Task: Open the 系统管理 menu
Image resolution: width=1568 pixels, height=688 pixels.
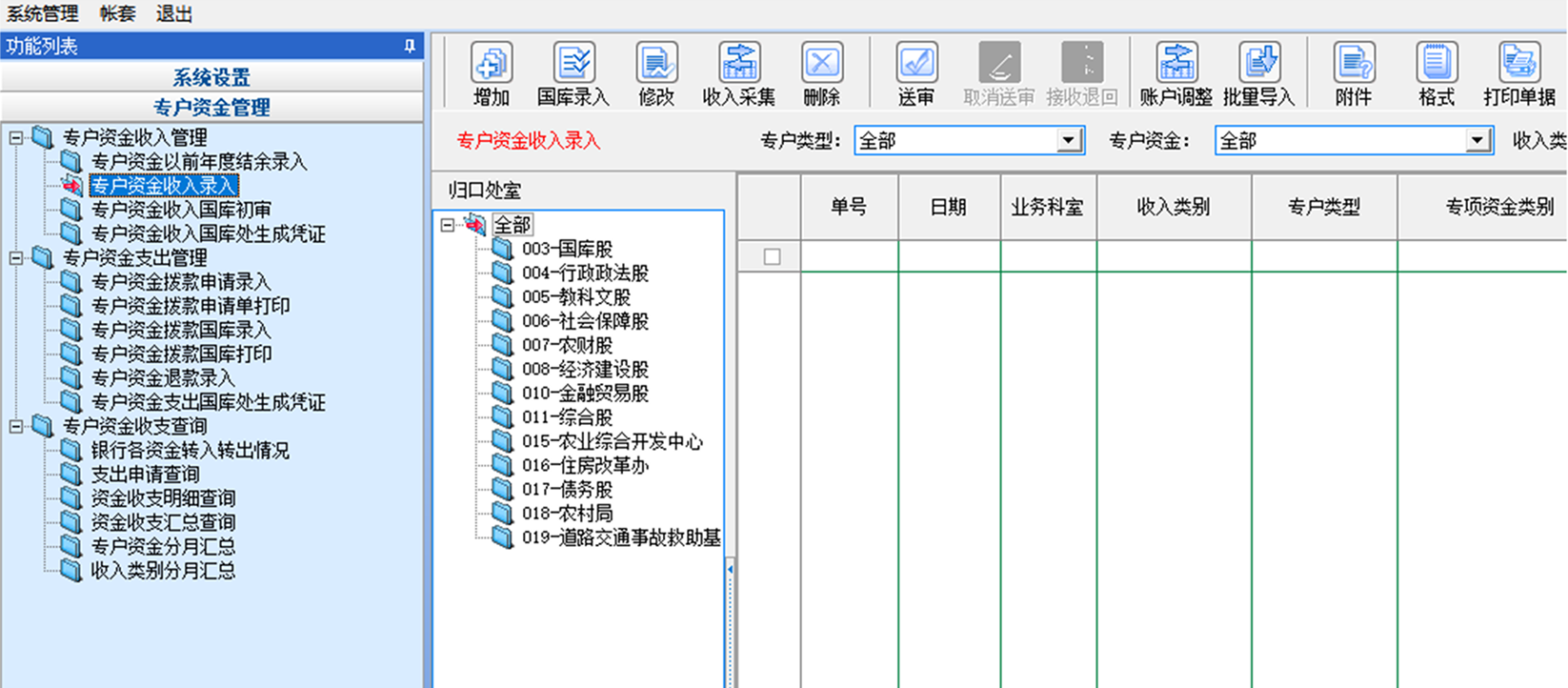Action: 42,14
